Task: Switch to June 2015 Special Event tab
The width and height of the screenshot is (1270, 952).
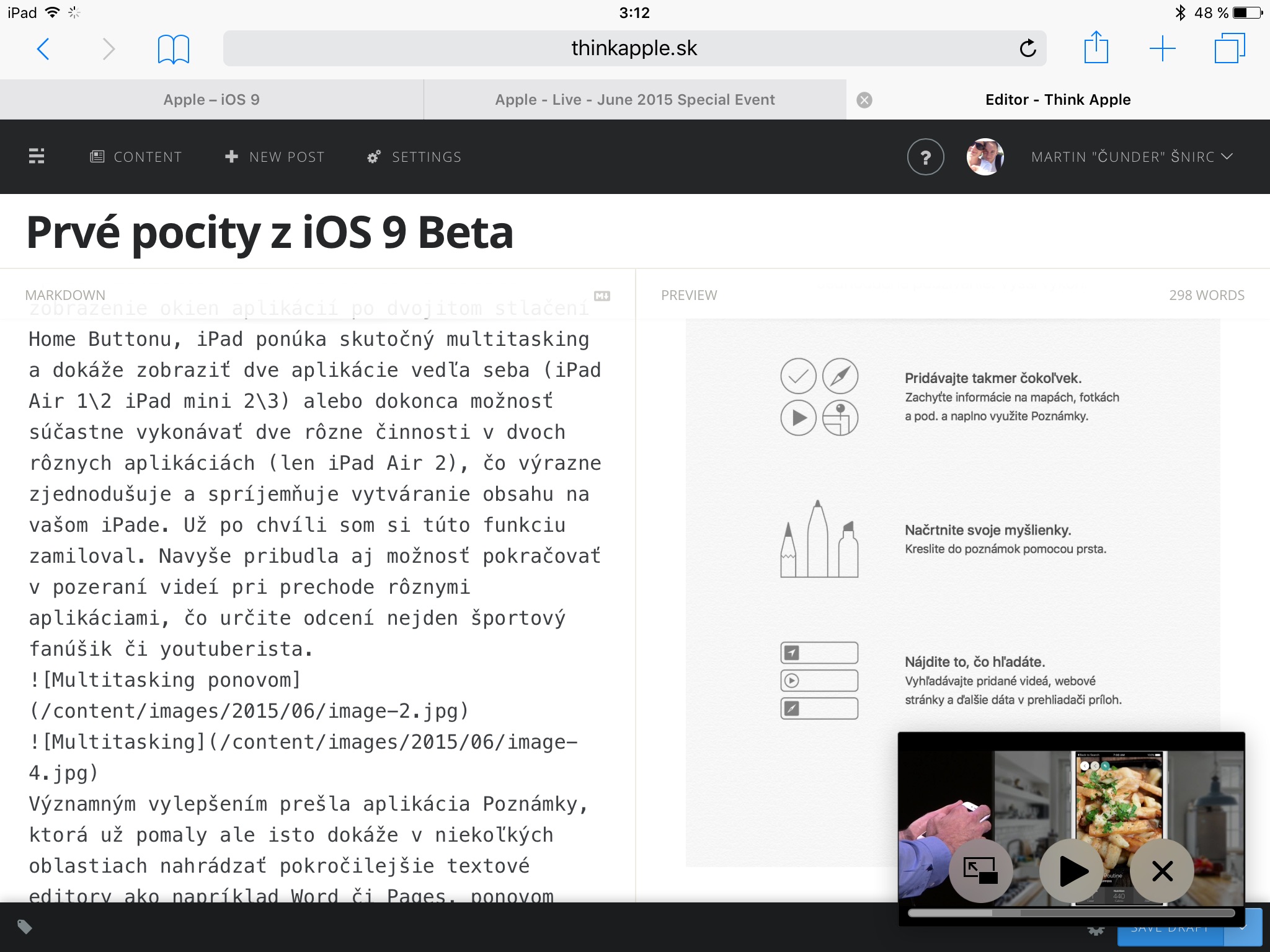Action: 634,100
